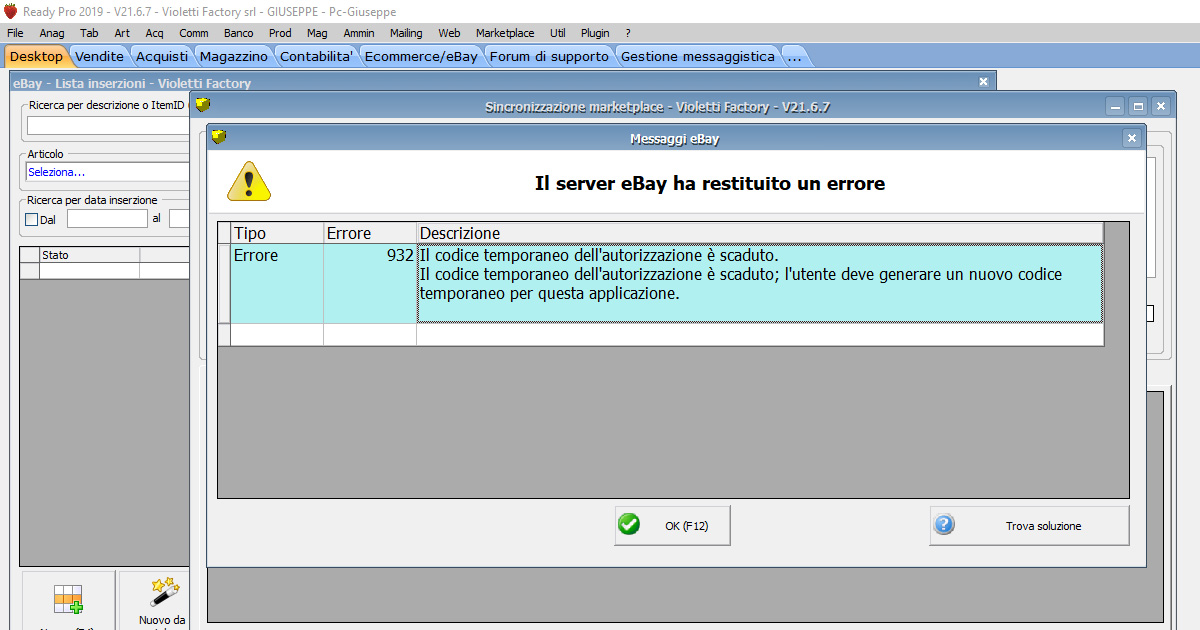Screen dimensions: 1200x630
Task: Switch to the Magazzino tab
Action: (x=234, y=56)
